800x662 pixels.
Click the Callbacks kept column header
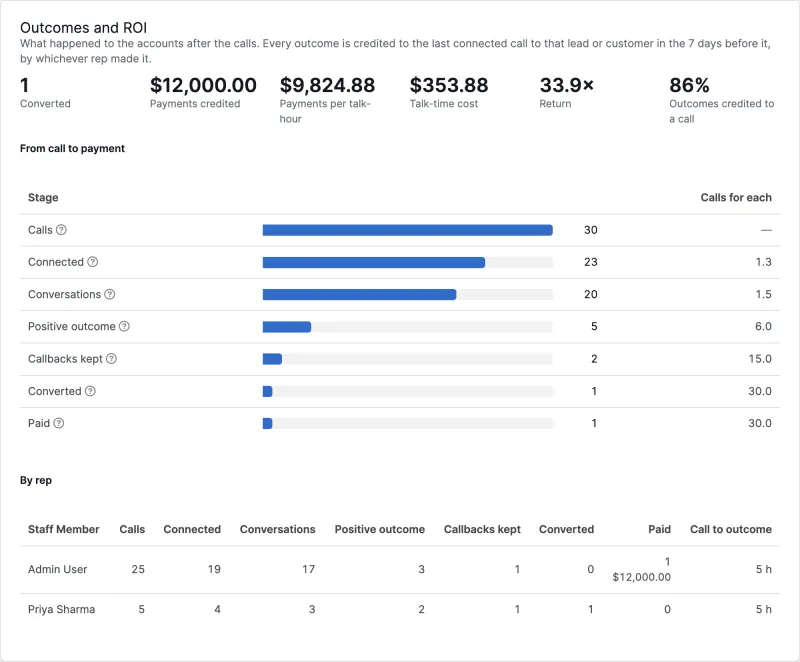pyautogui.click(x=482, y=529)
